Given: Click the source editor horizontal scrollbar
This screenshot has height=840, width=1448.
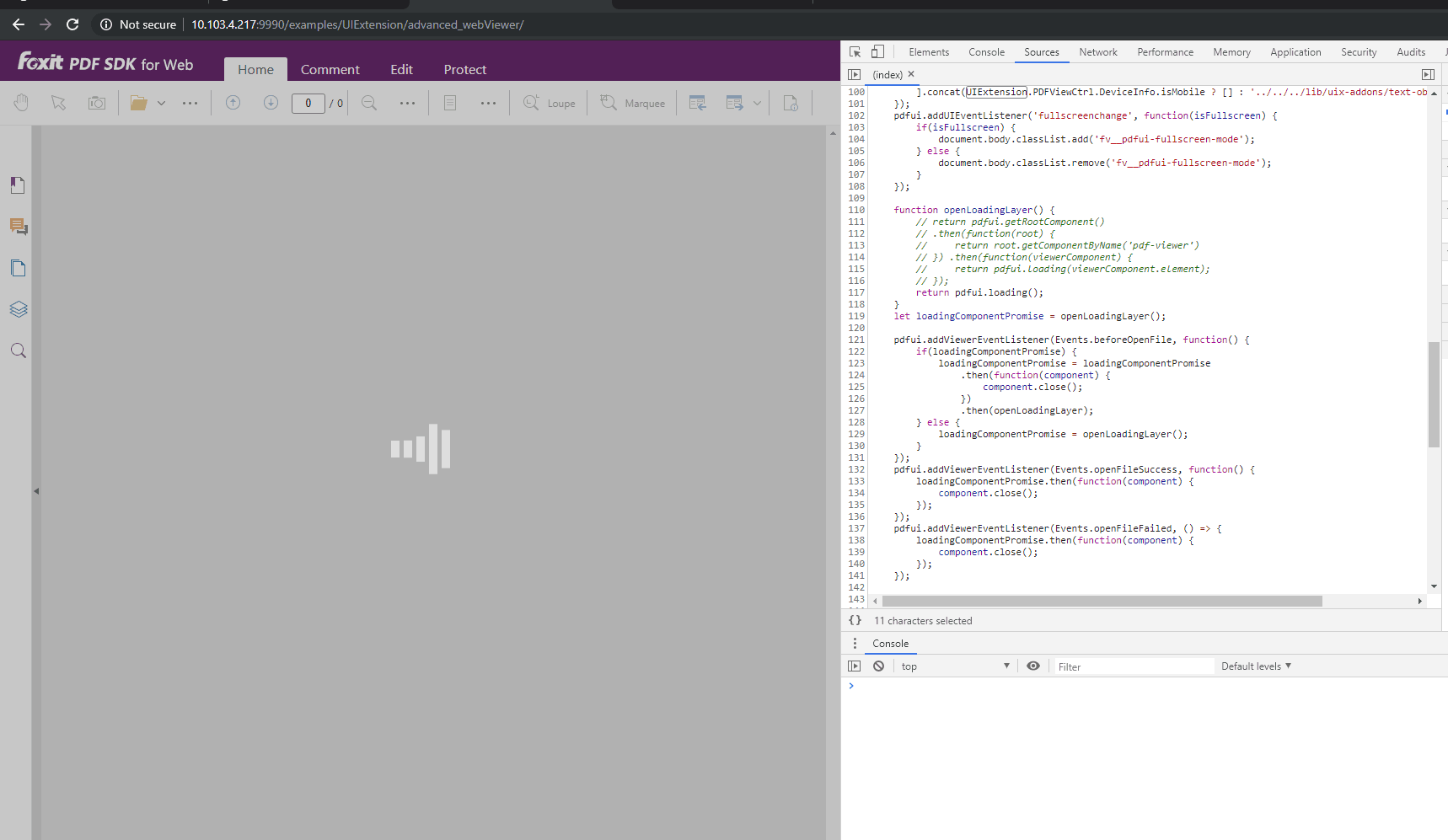Looking at the screenshot, I should point(1102,601).
